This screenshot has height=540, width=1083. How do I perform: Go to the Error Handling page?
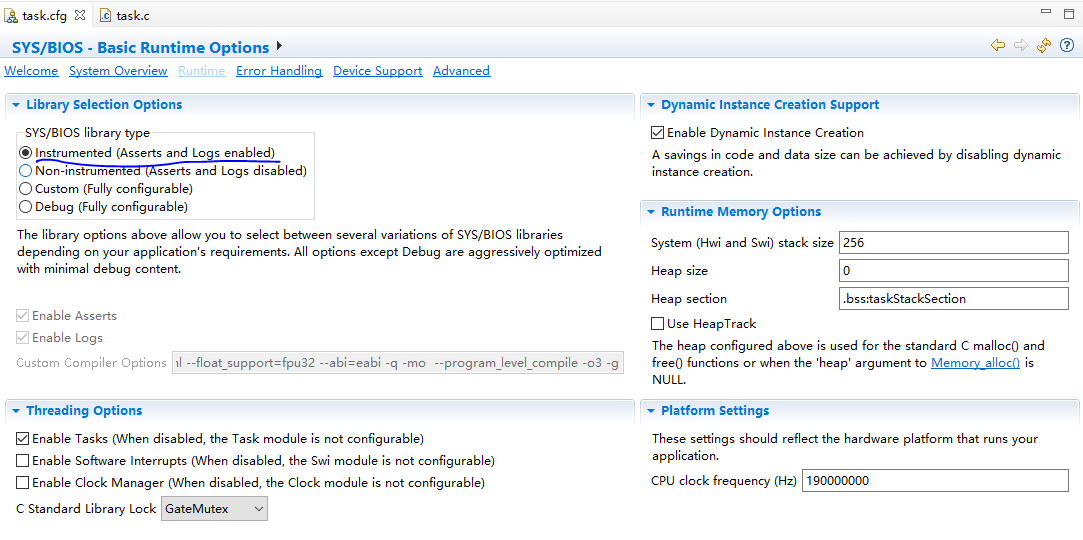pyautogui.click(x=279, y=70)
